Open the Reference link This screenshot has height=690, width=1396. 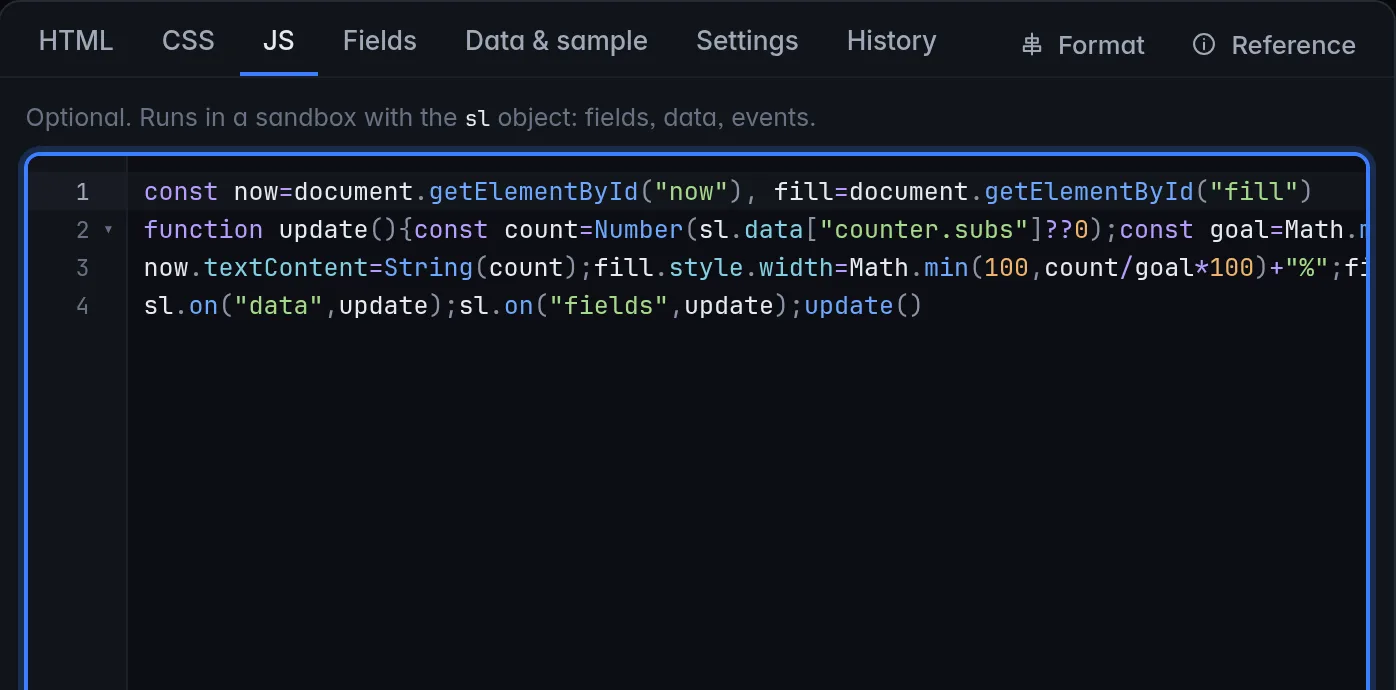tap(1274, 45)
